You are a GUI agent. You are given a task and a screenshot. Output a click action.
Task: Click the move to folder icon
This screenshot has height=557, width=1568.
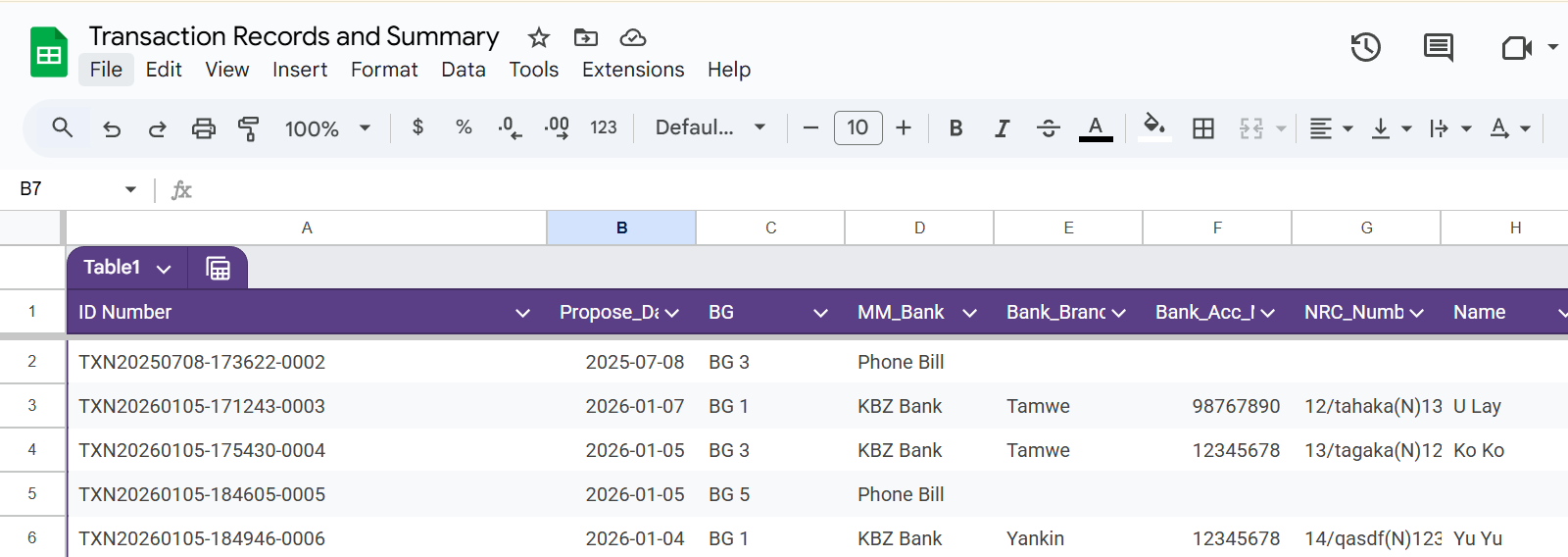coord(586,37)
